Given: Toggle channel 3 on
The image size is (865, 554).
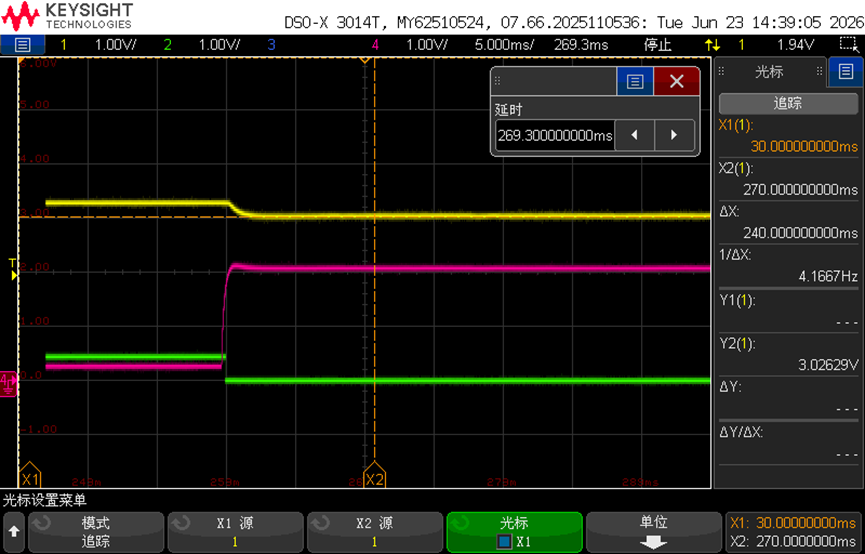Looking at the screenshot, I should coord(271,45).
